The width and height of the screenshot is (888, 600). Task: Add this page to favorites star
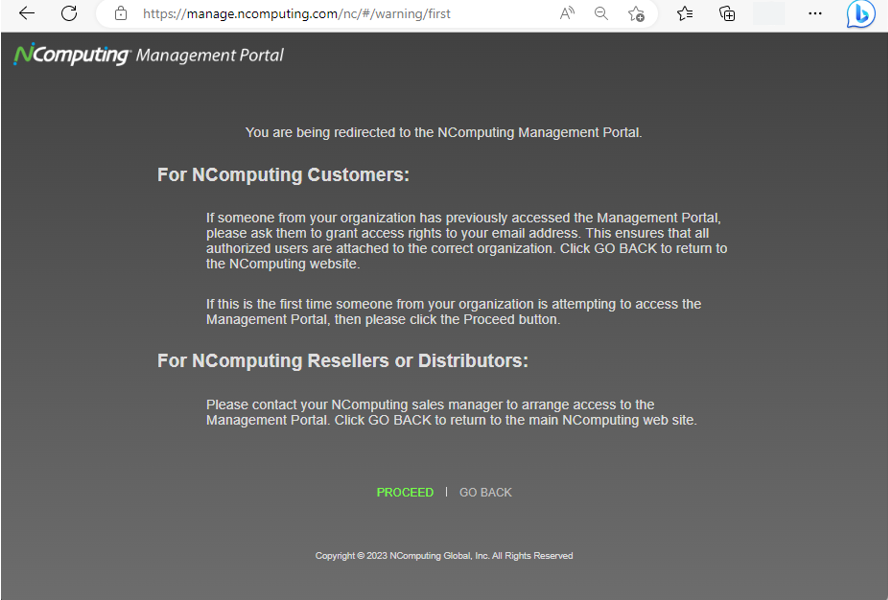coord(636,14)
